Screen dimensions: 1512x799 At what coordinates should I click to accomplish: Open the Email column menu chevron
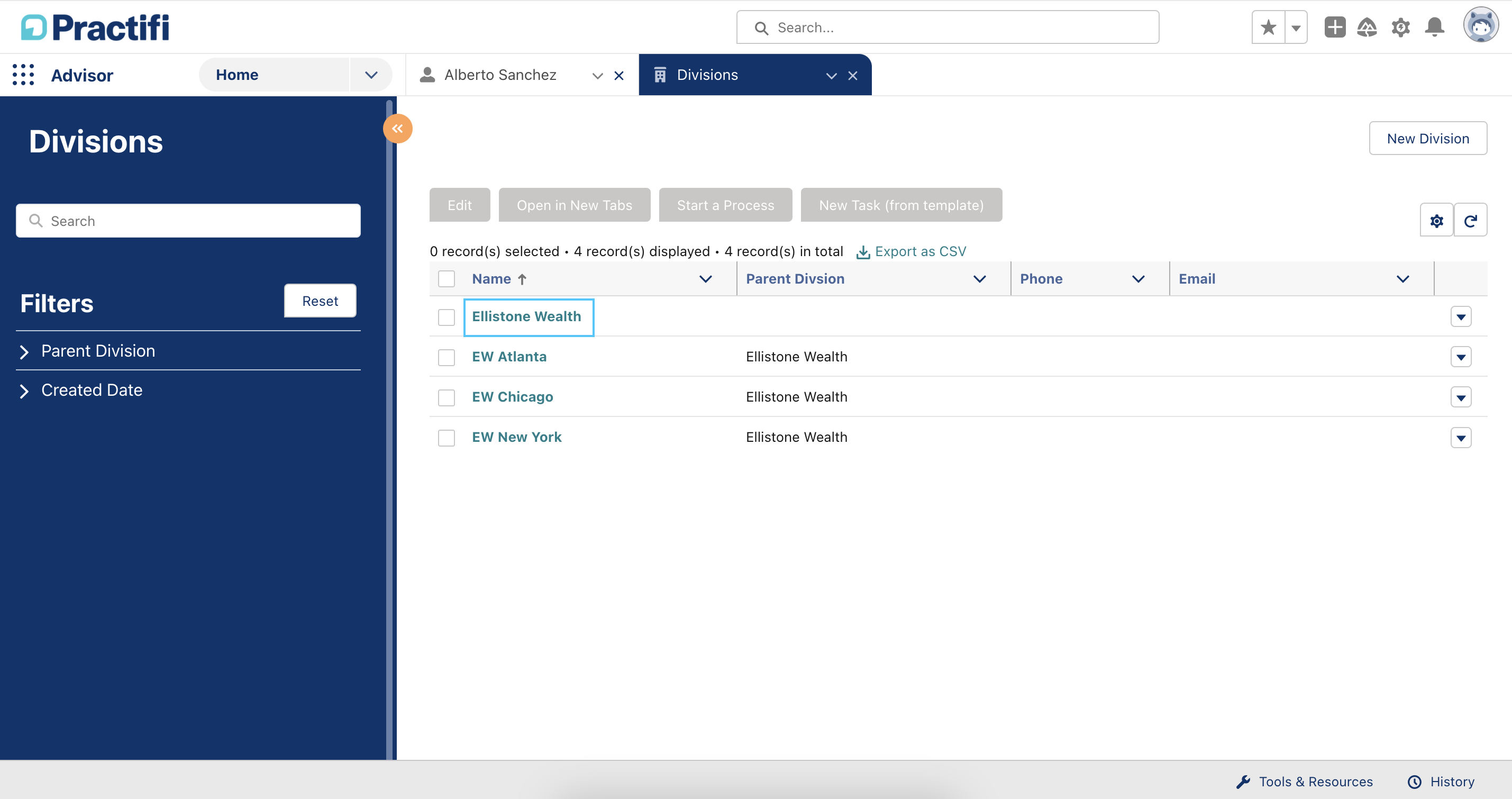pyautogui.click(x=1403, y=279)
